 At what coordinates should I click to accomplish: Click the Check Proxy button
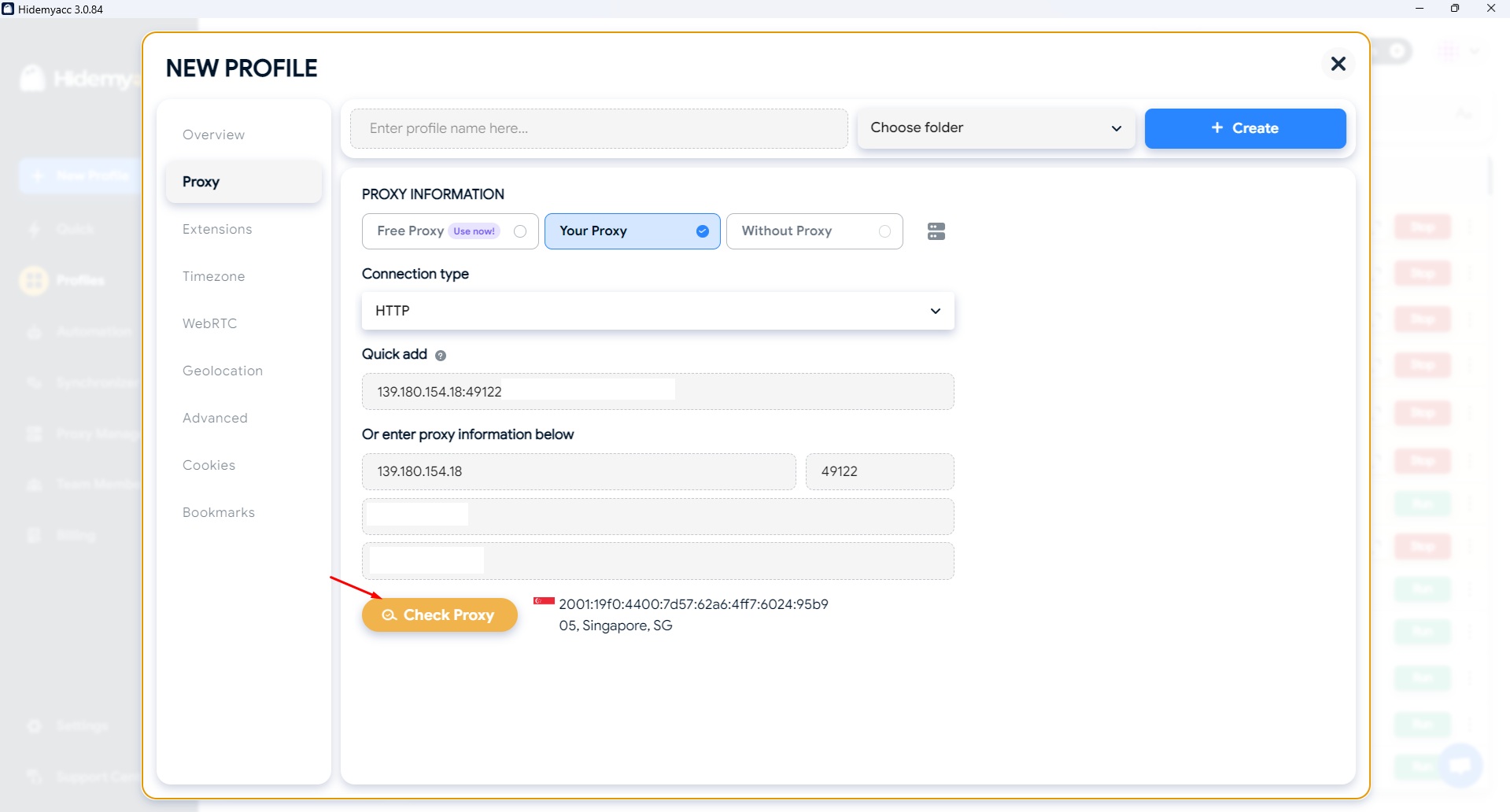[439, 615]
